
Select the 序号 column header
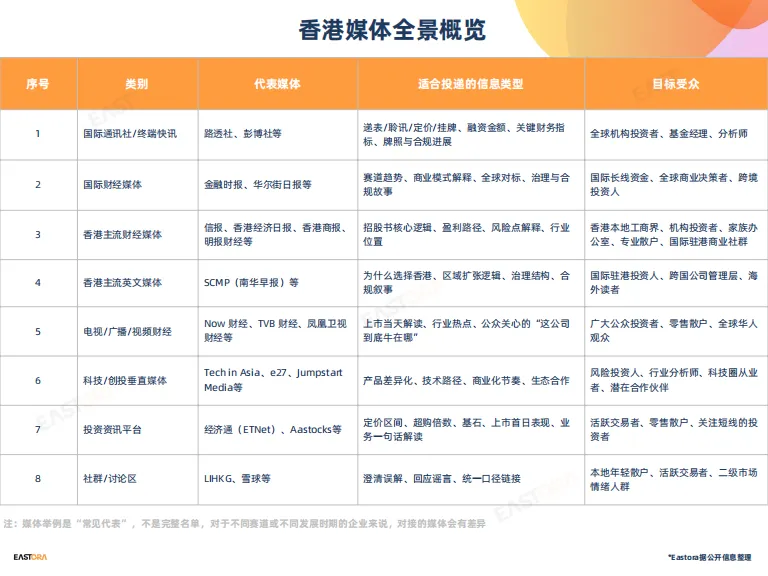38,84
